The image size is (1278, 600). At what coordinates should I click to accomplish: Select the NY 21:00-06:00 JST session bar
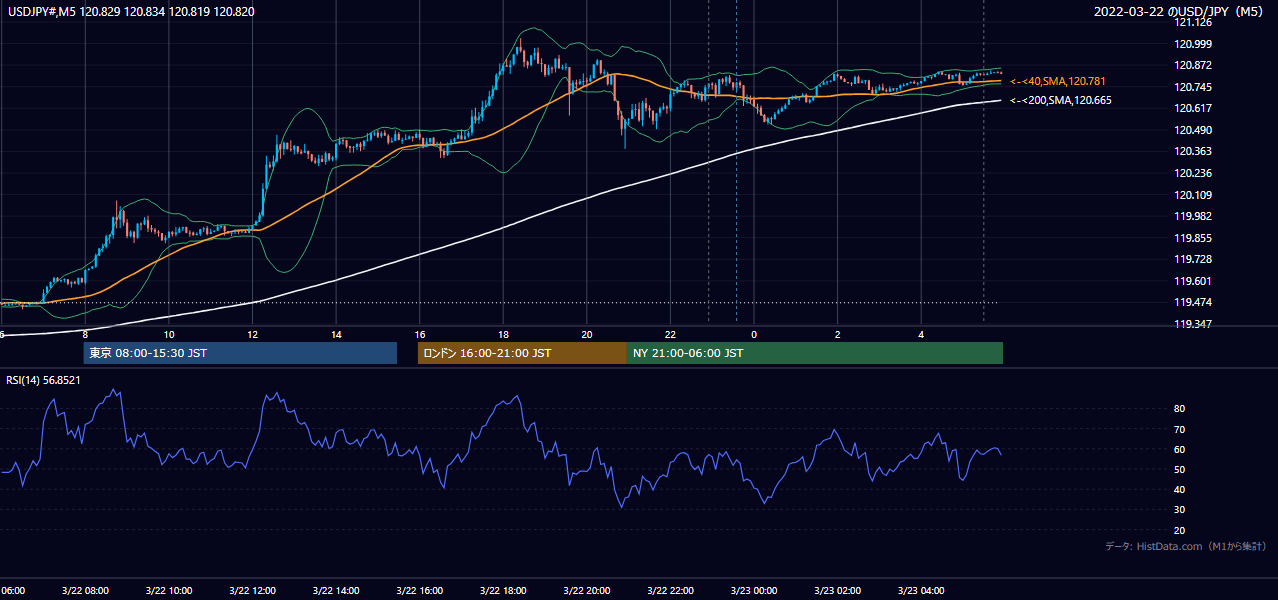tap(815, 353)
